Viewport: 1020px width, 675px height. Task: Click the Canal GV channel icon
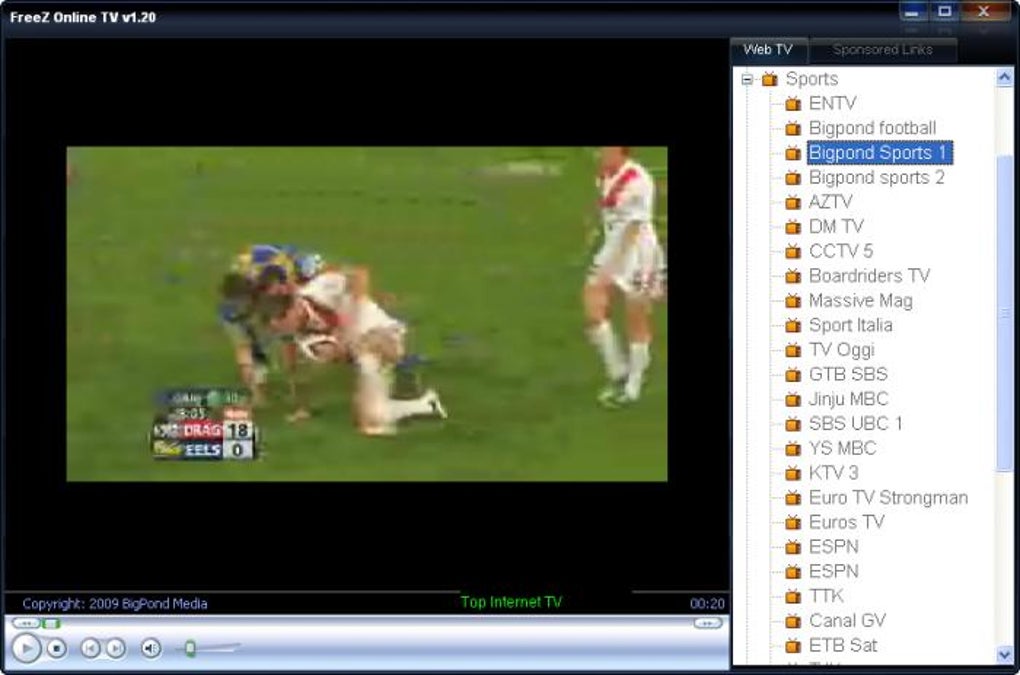tap(793, 621)
